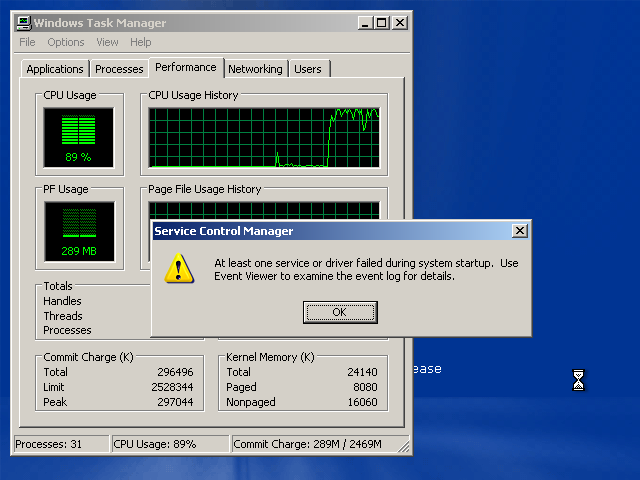Click the CPU Usage History graph

264,138
